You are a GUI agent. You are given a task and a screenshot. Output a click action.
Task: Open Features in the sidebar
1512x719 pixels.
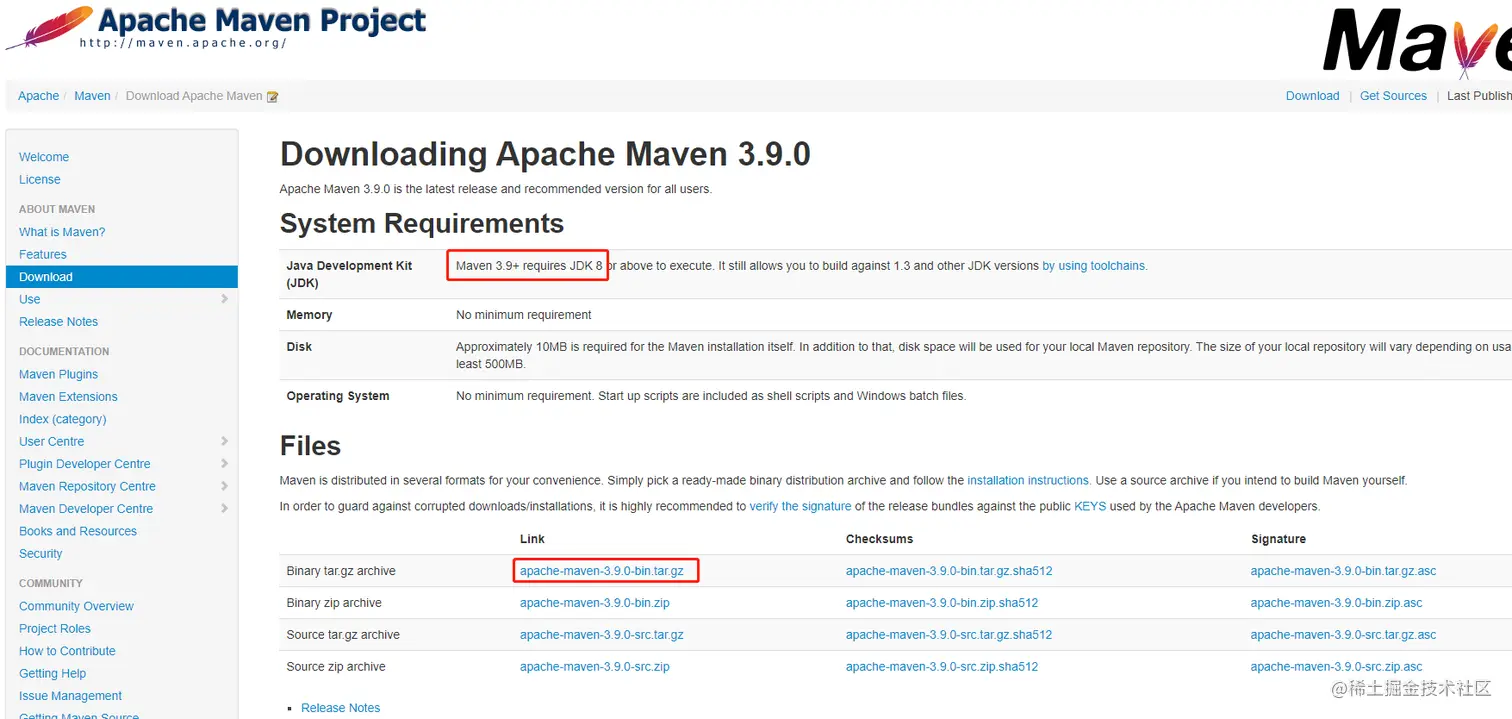43,255
